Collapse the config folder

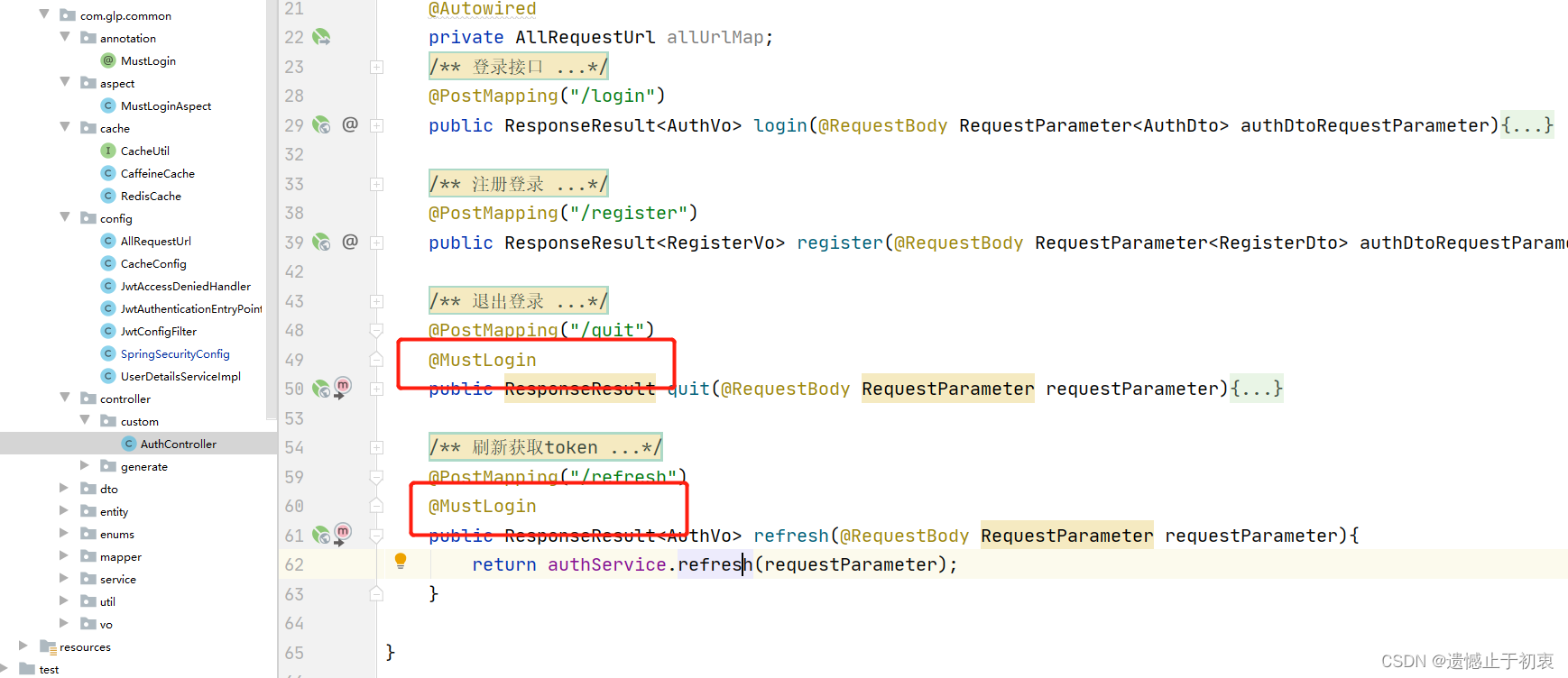click(65, 217)
